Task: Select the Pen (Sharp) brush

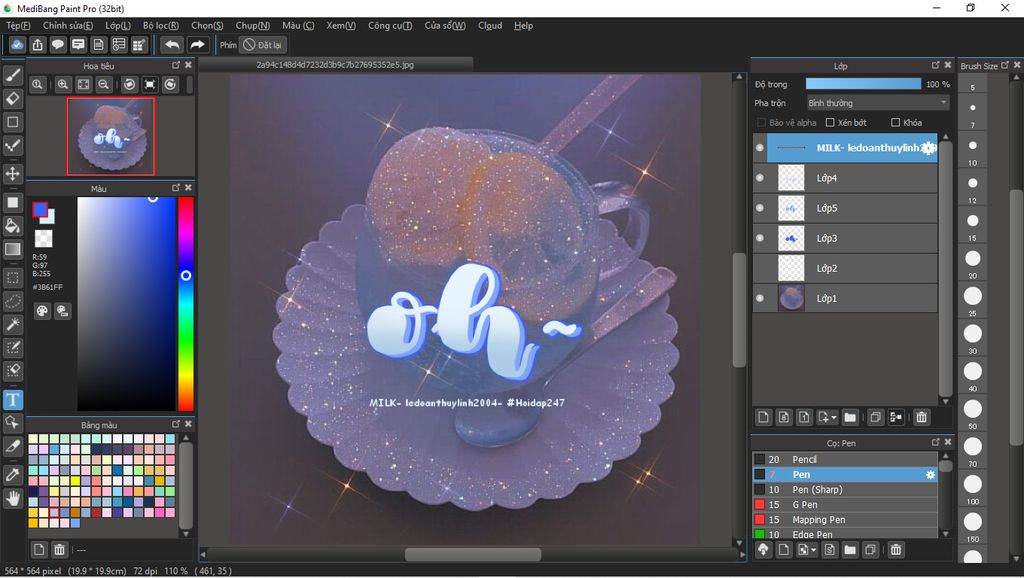Action: [x=845, y=489]
